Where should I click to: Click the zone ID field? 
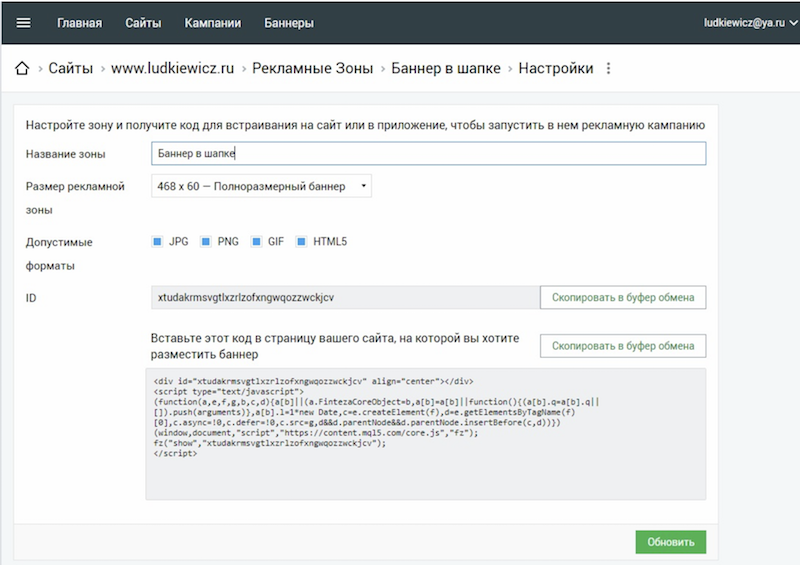click(345, 298)
